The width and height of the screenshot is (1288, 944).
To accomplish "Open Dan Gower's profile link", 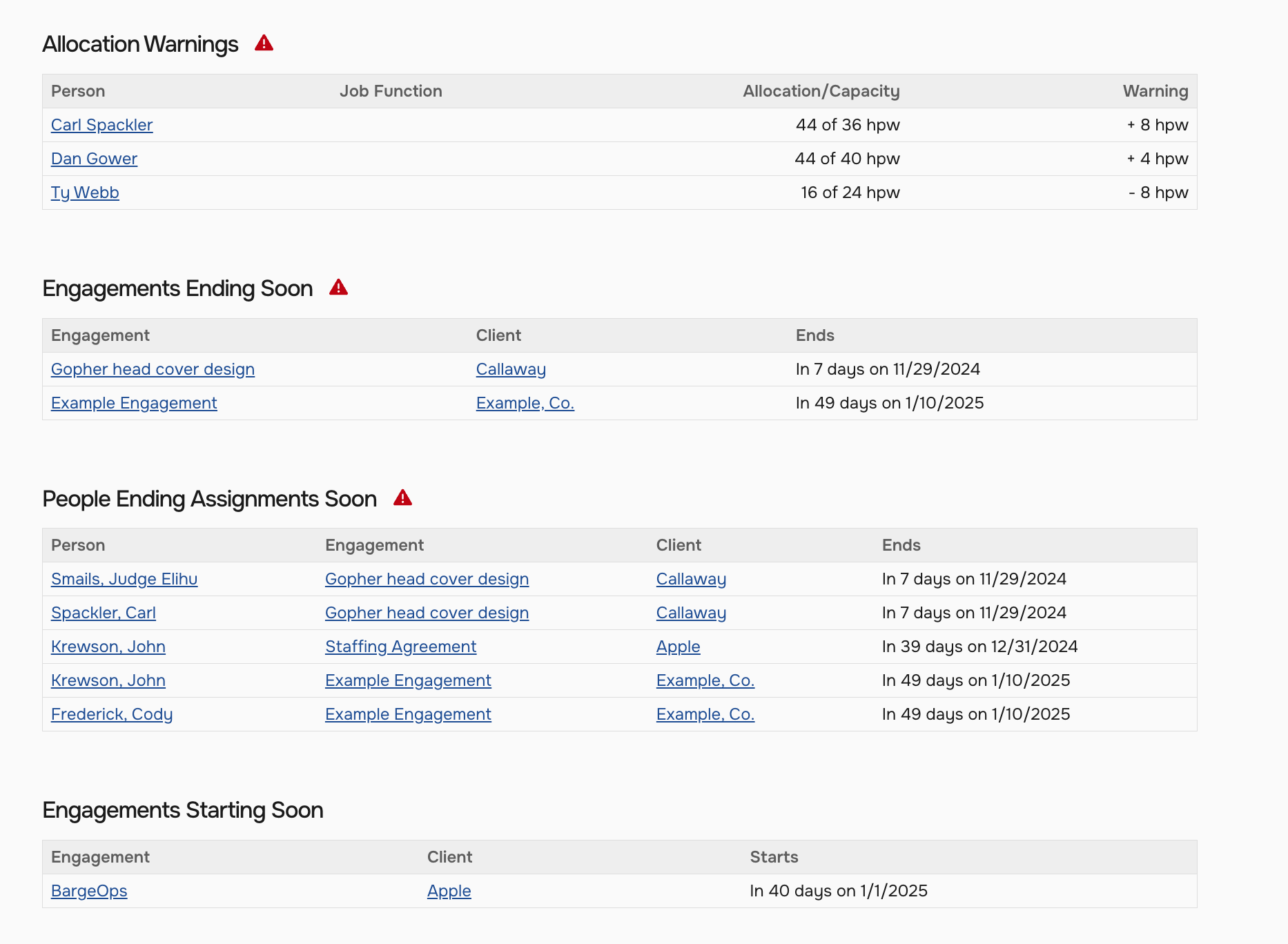I will (x=94, y=159).
